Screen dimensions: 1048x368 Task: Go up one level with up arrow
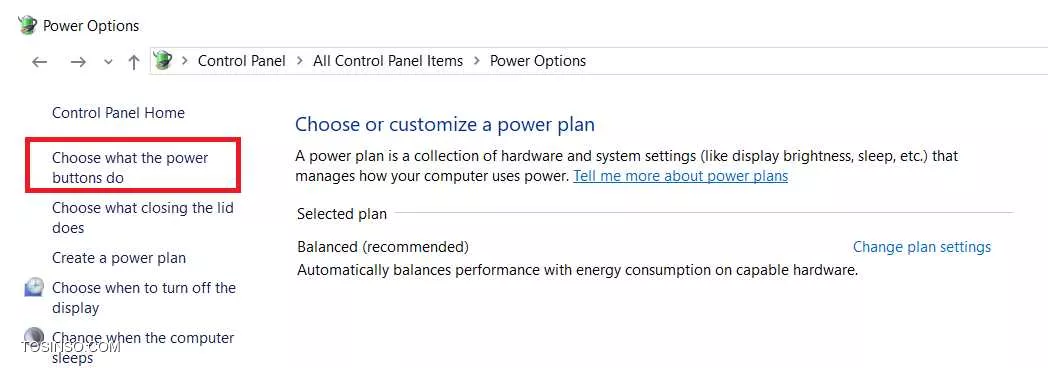(134, 62)
